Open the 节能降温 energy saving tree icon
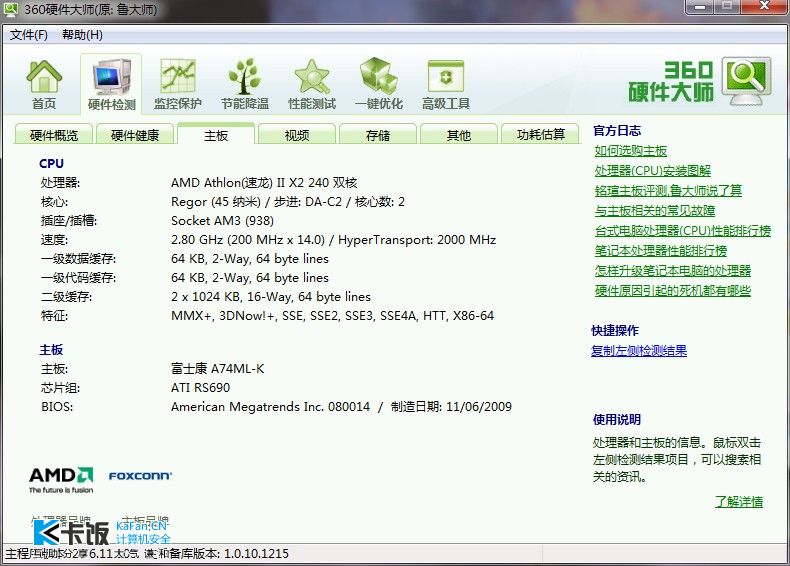This screenshot has height=566, width=790. pos(245,84)
